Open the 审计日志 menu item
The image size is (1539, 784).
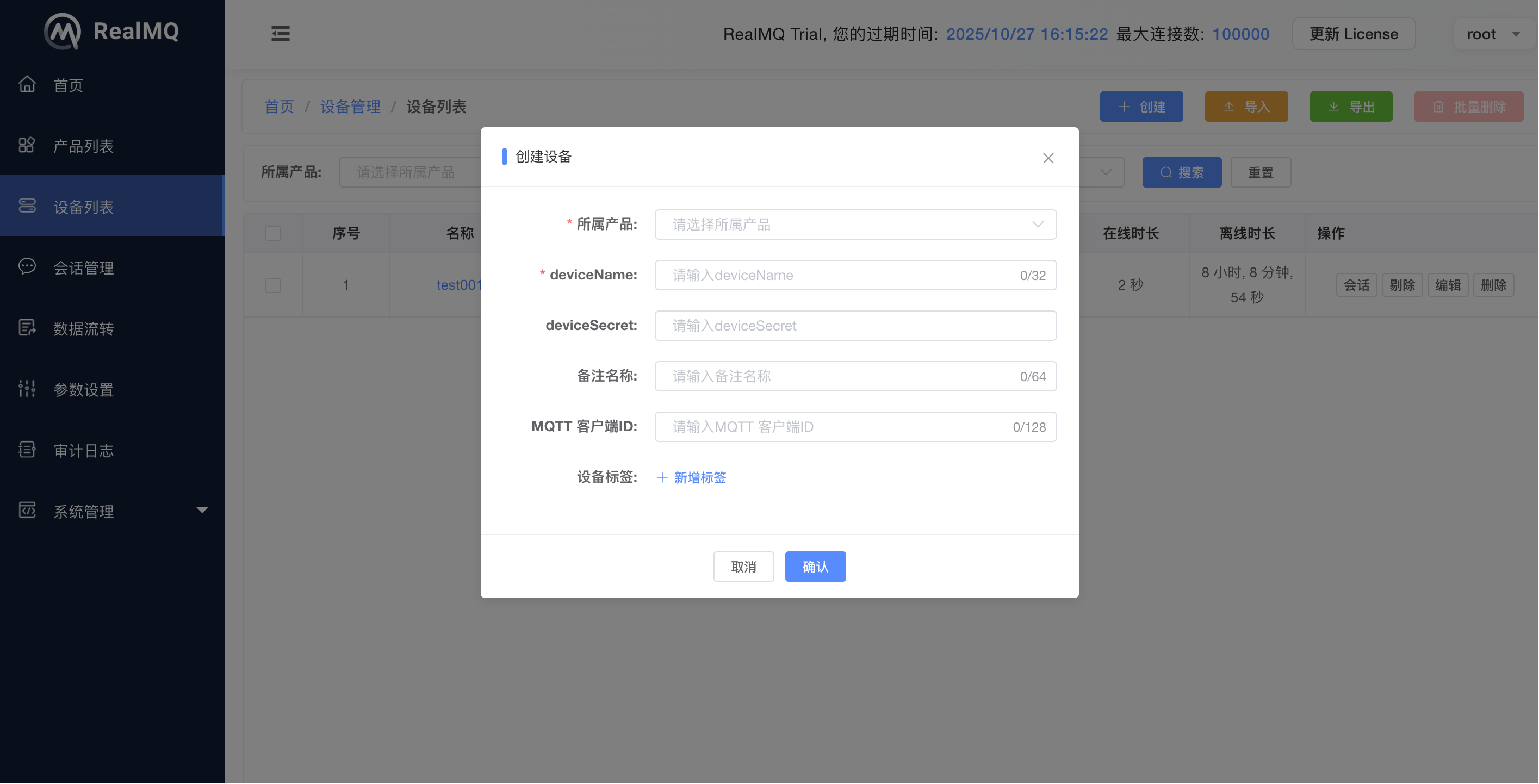[x=113, y=450]
